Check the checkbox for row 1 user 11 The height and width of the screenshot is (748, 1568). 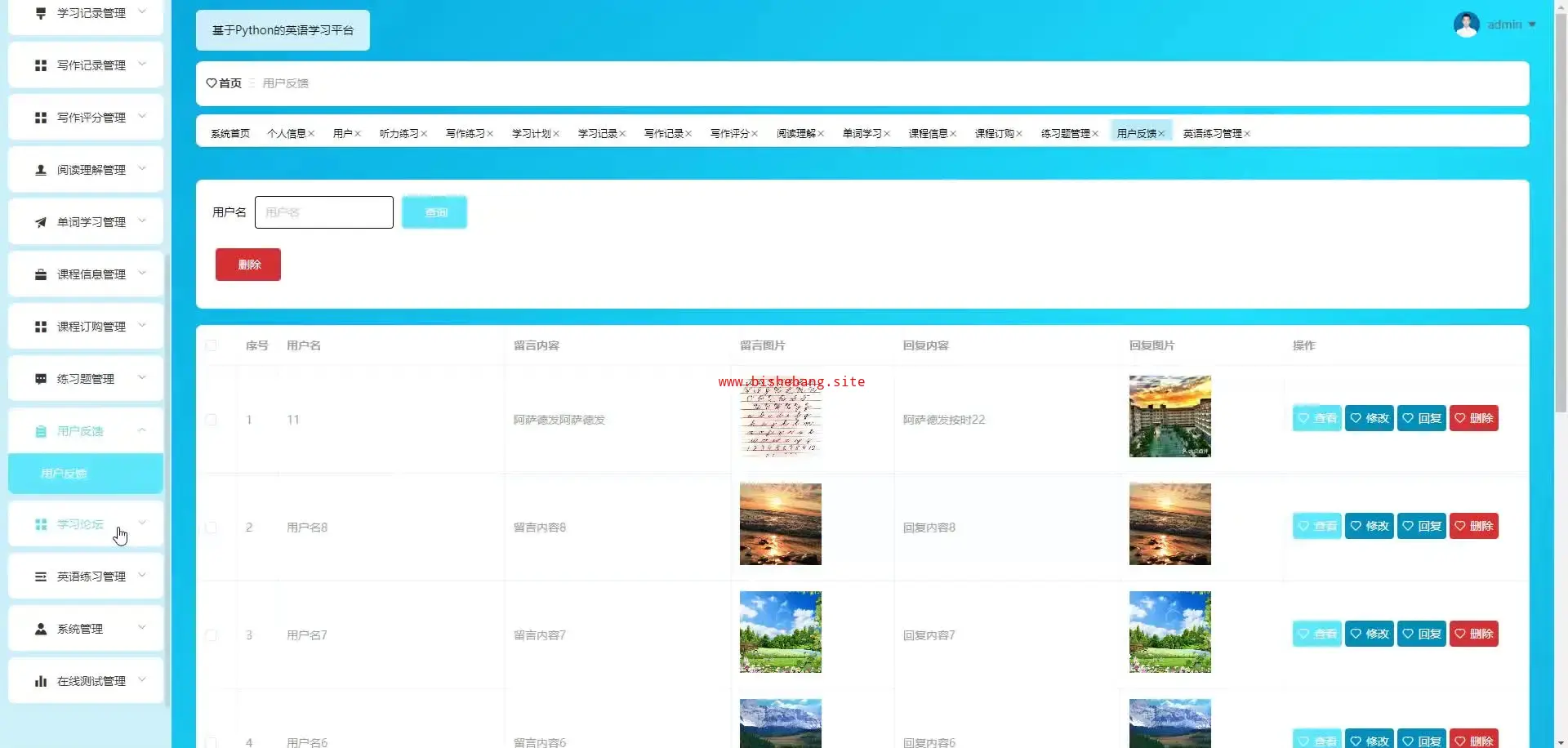(212, 420)
